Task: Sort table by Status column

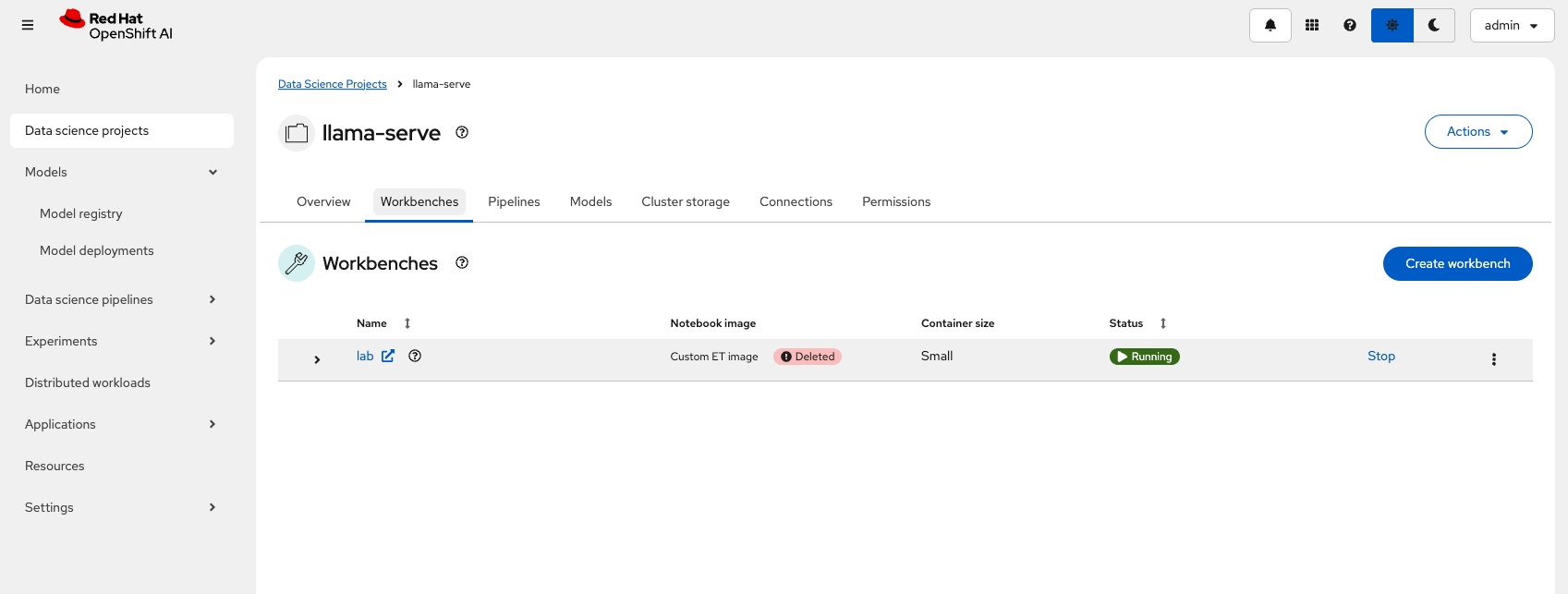Action: pos(1137,323)
